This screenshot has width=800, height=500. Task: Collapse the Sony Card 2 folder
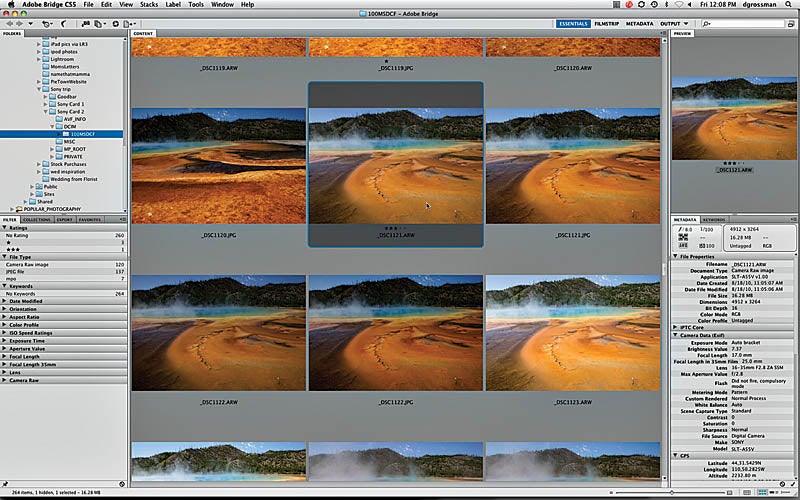tap(45, 111)
